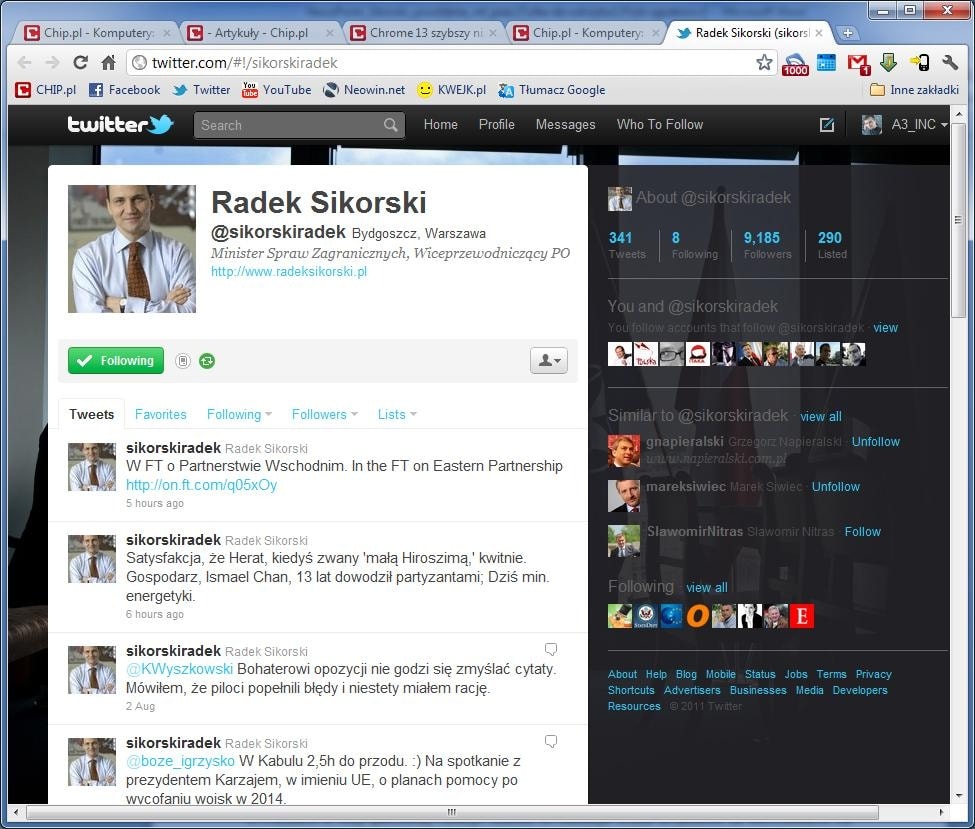The width and height of the screenshot is (975, 829).
Task: Unfollow gnapieralski
Action: coord(876,442)
